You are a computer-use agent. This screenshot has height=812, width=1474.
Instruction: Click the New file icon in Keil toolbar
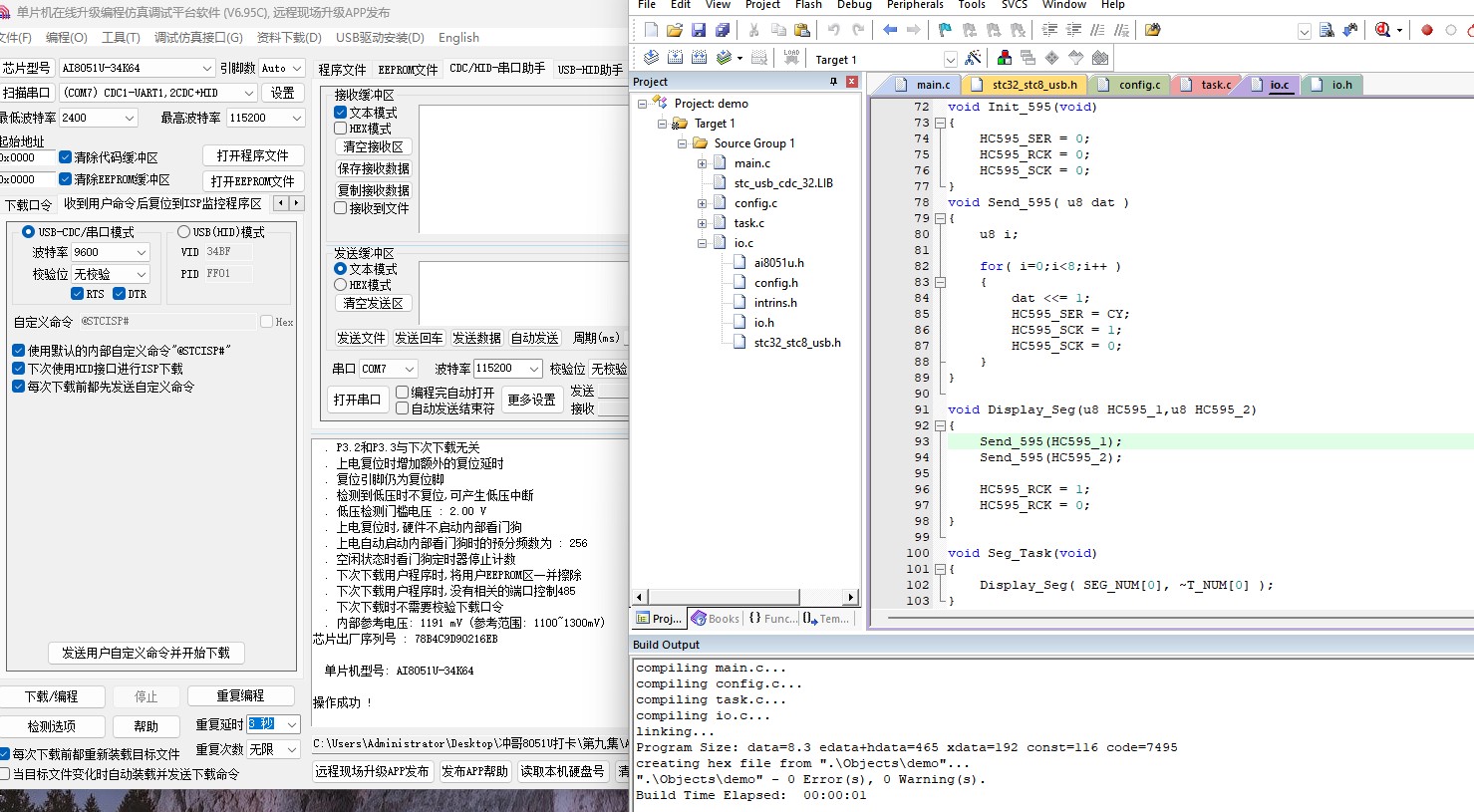(x=651, y=30)
